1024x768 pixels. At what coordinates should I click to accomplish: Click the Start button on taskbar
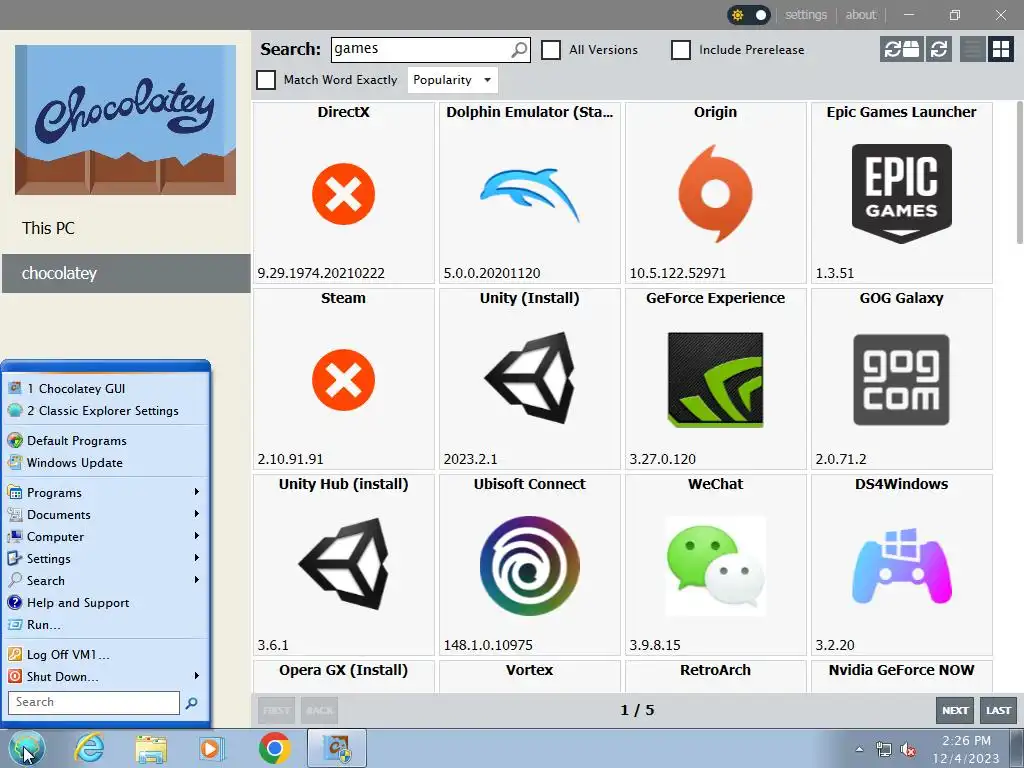(27, 748)
